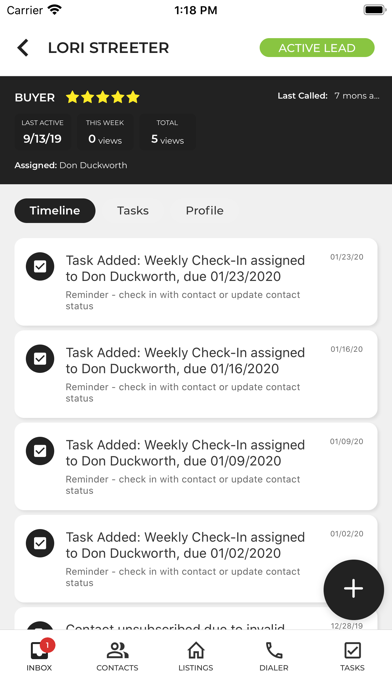
Task: Open the Weekly Check-In entry due 01/16/2020
Action: pos(196,374)
